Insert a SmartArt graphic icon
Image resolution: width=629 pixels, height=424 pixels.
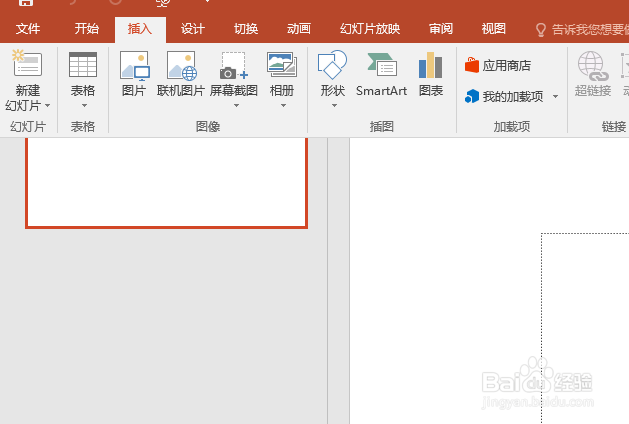click(x=381, y=65)
